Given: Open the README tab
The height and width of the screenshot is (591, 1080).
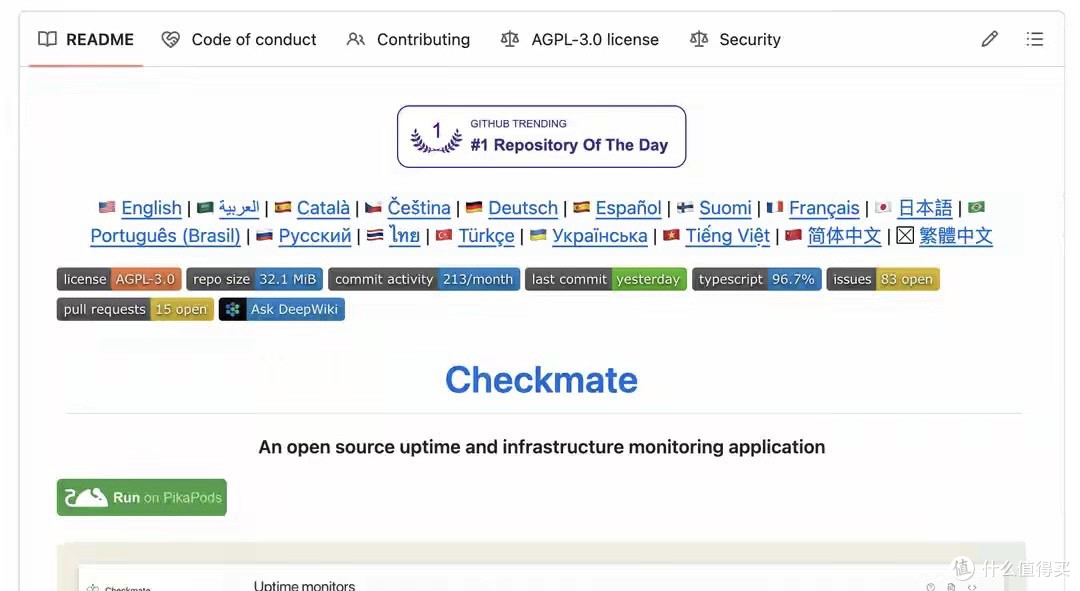Looking at the screenshot, I should [x=86, y=39].
